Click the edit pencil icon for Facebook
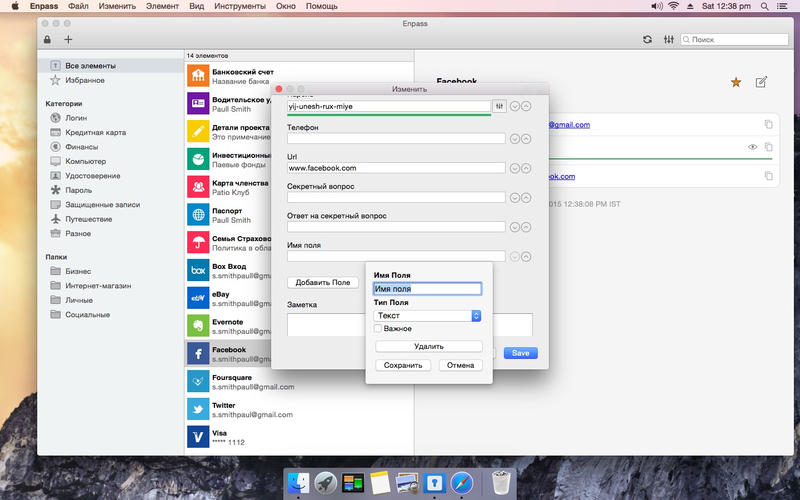The height and width of the screenshot is (500, 800). (762, 82)
